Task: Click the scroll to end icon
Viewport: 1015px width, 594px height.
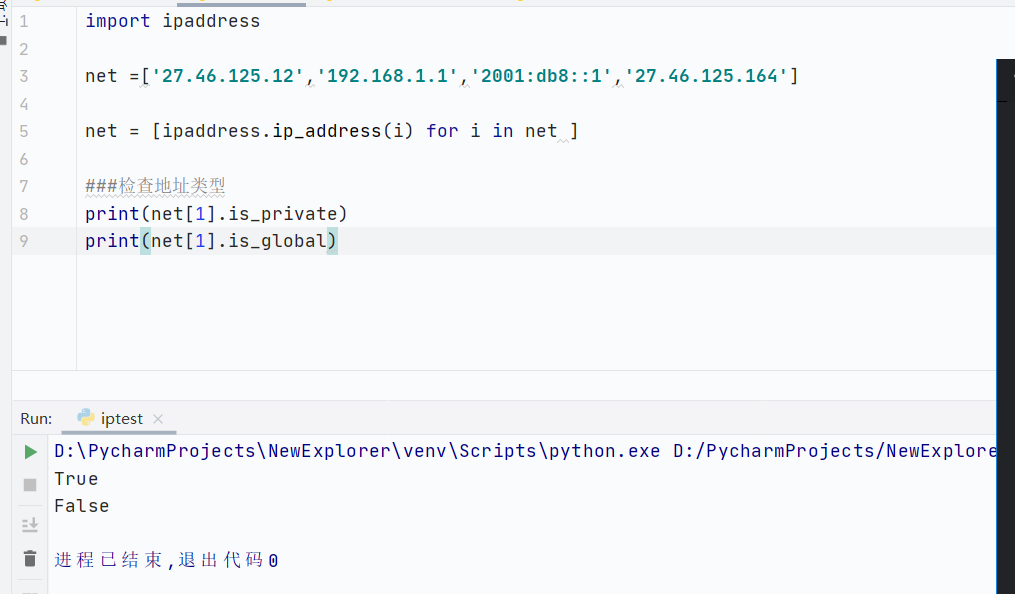Action: [x=30, y=525]
